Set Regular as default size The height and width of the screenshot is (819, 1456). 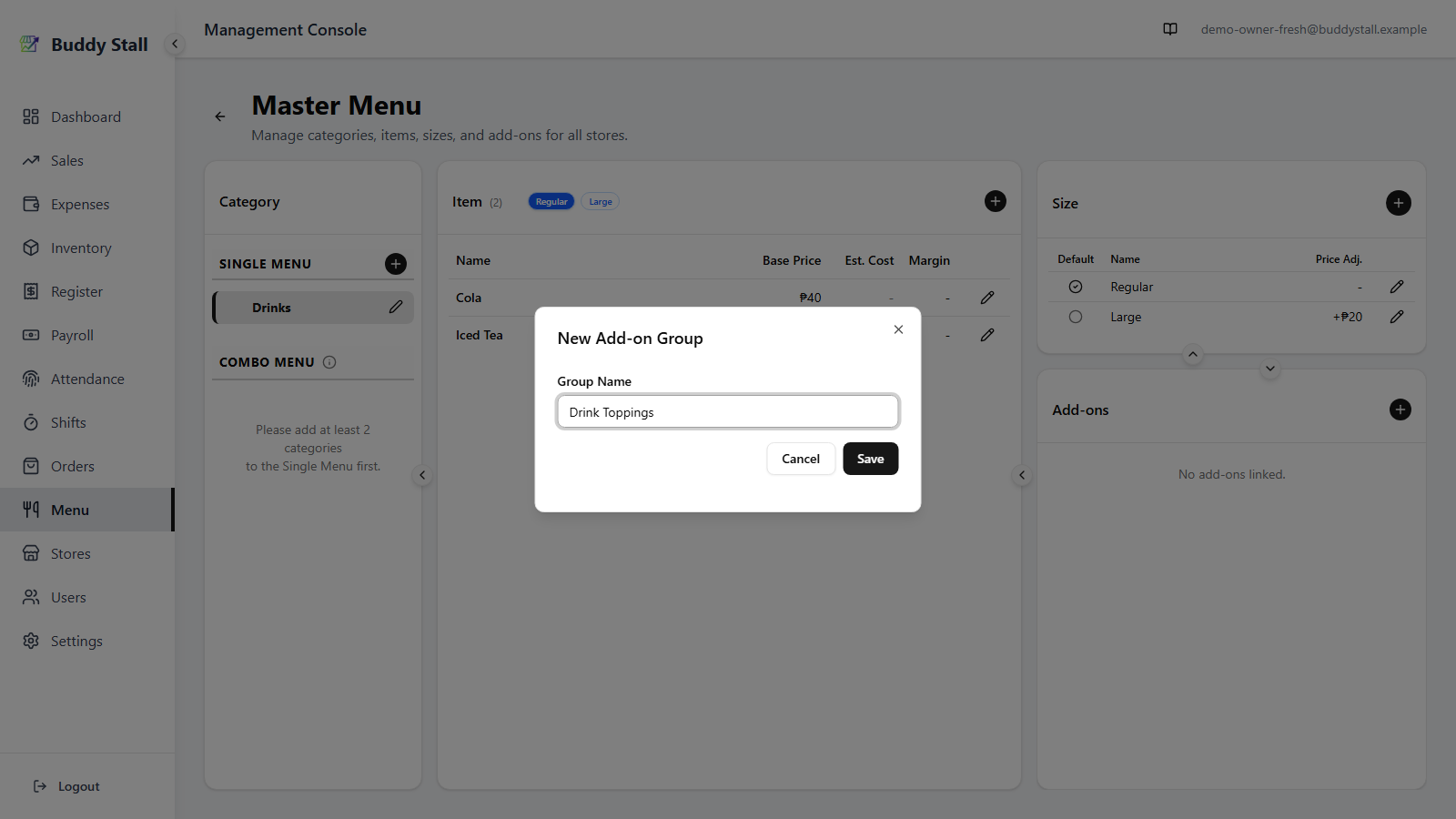pos(1076,287)
